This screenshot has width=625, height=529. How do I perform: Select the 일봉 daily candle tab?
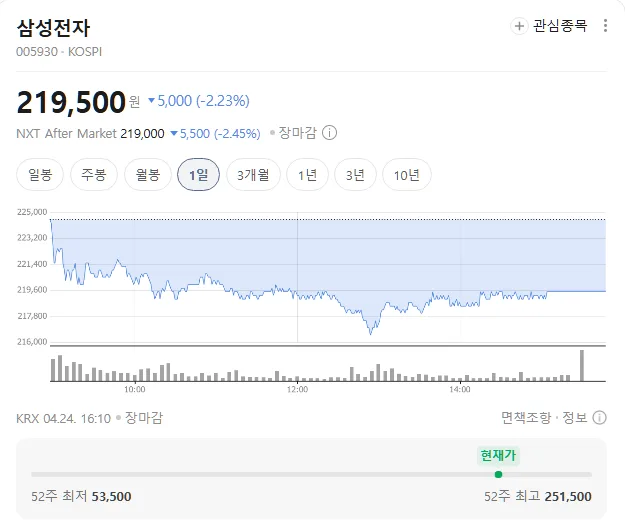pyautogui.click(x=40, y=175)
